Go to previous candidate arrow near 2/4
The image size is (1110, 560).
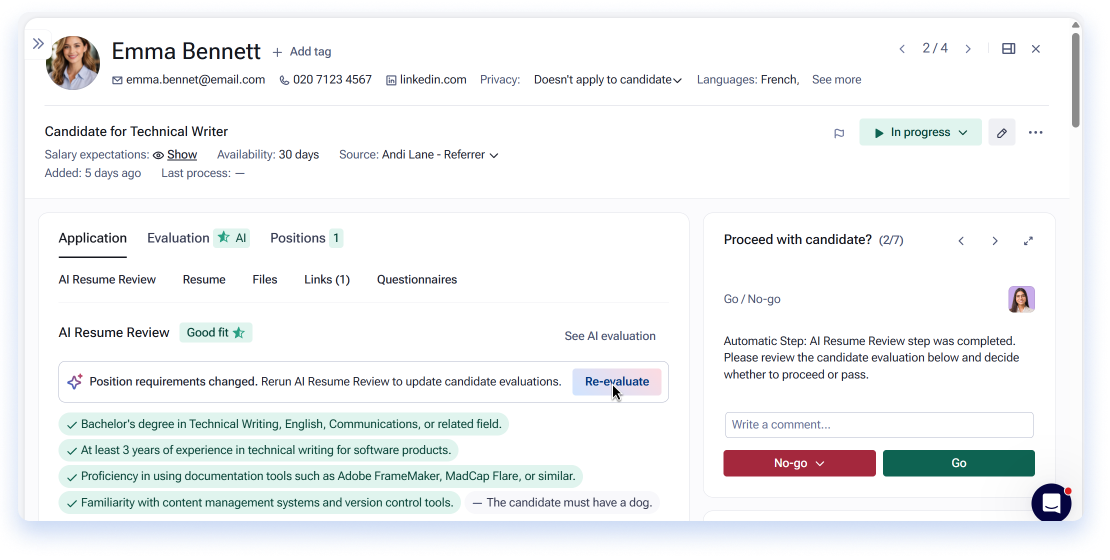pos(902,49)
